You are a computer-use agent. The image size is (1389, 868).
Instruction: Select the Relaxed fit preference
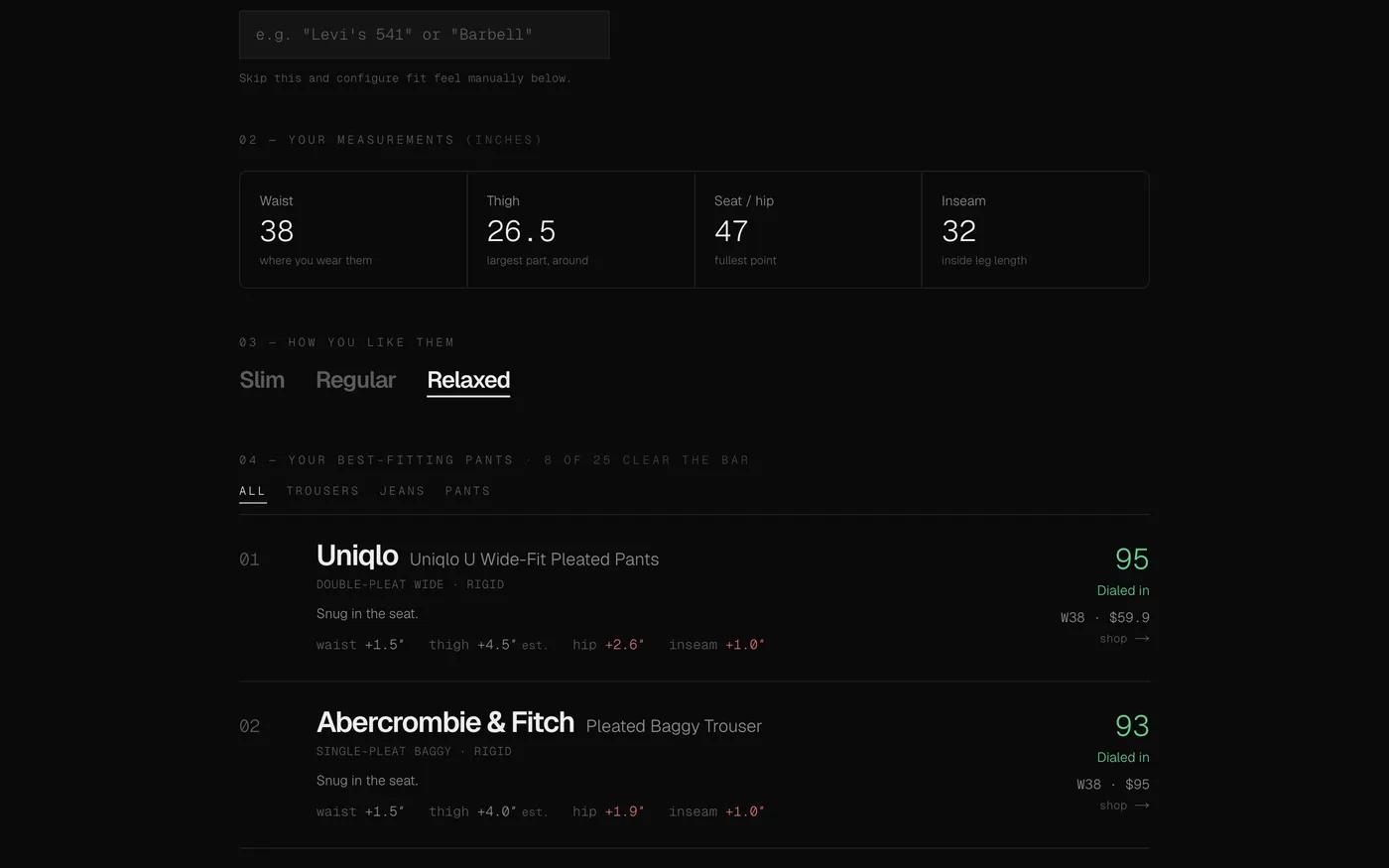pyautogui.click(x=468, y=380)
